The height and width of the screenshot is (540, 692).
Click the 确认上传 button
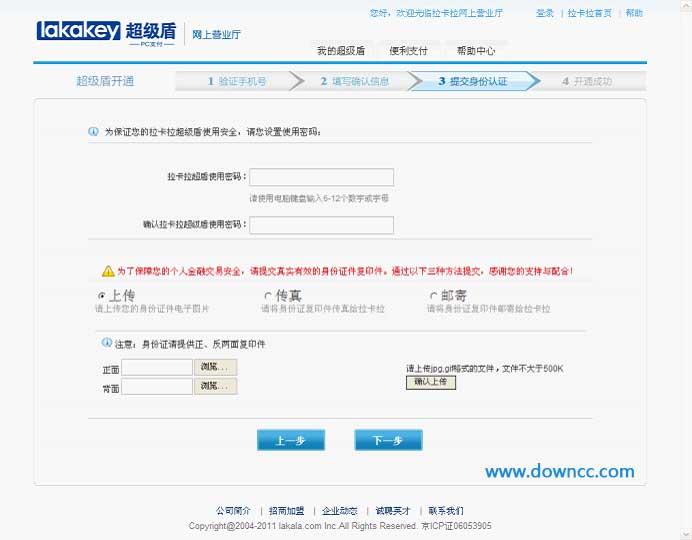430,382
